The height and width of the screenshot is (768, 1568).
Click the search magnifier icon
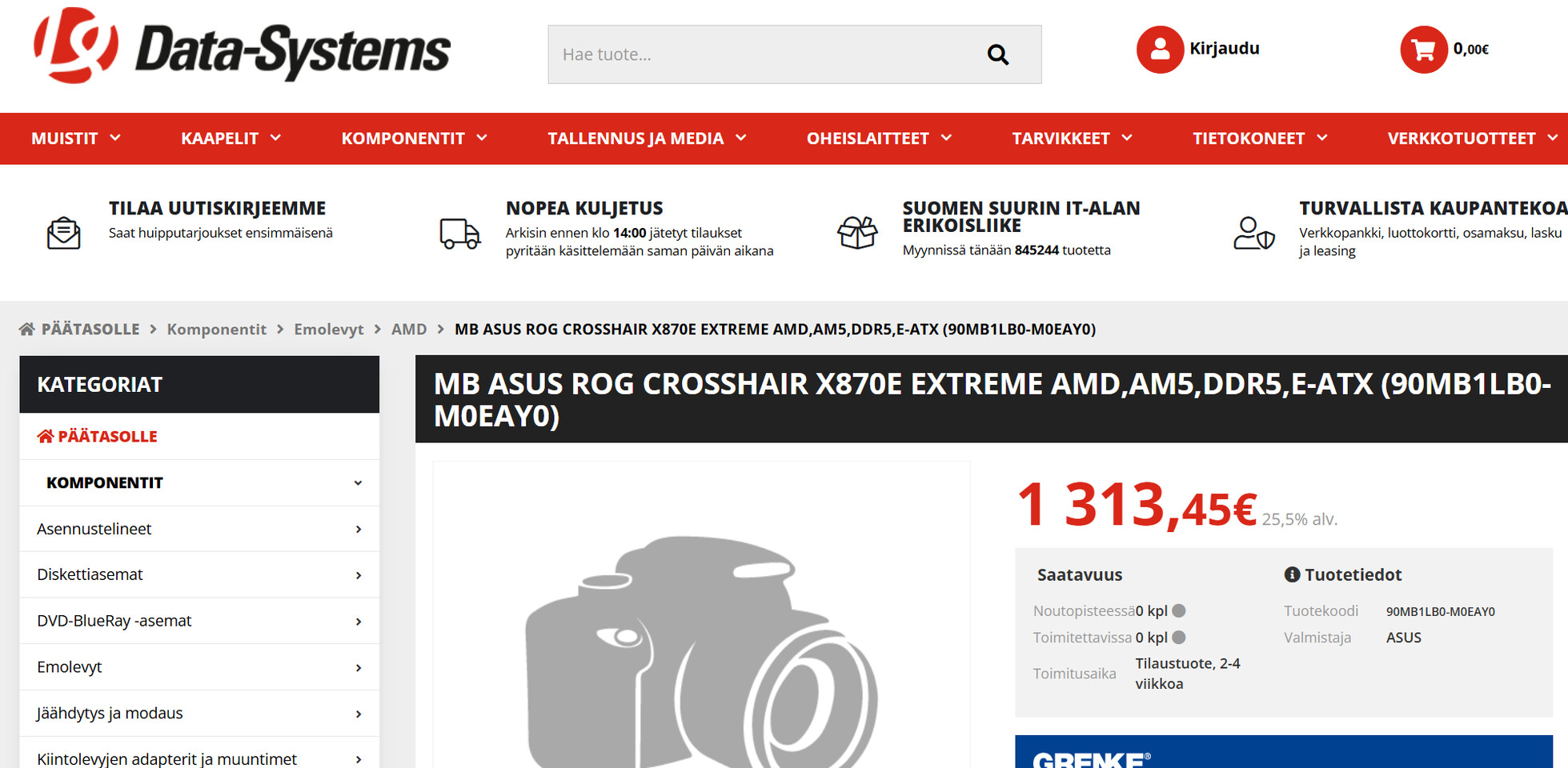(997, 54)
